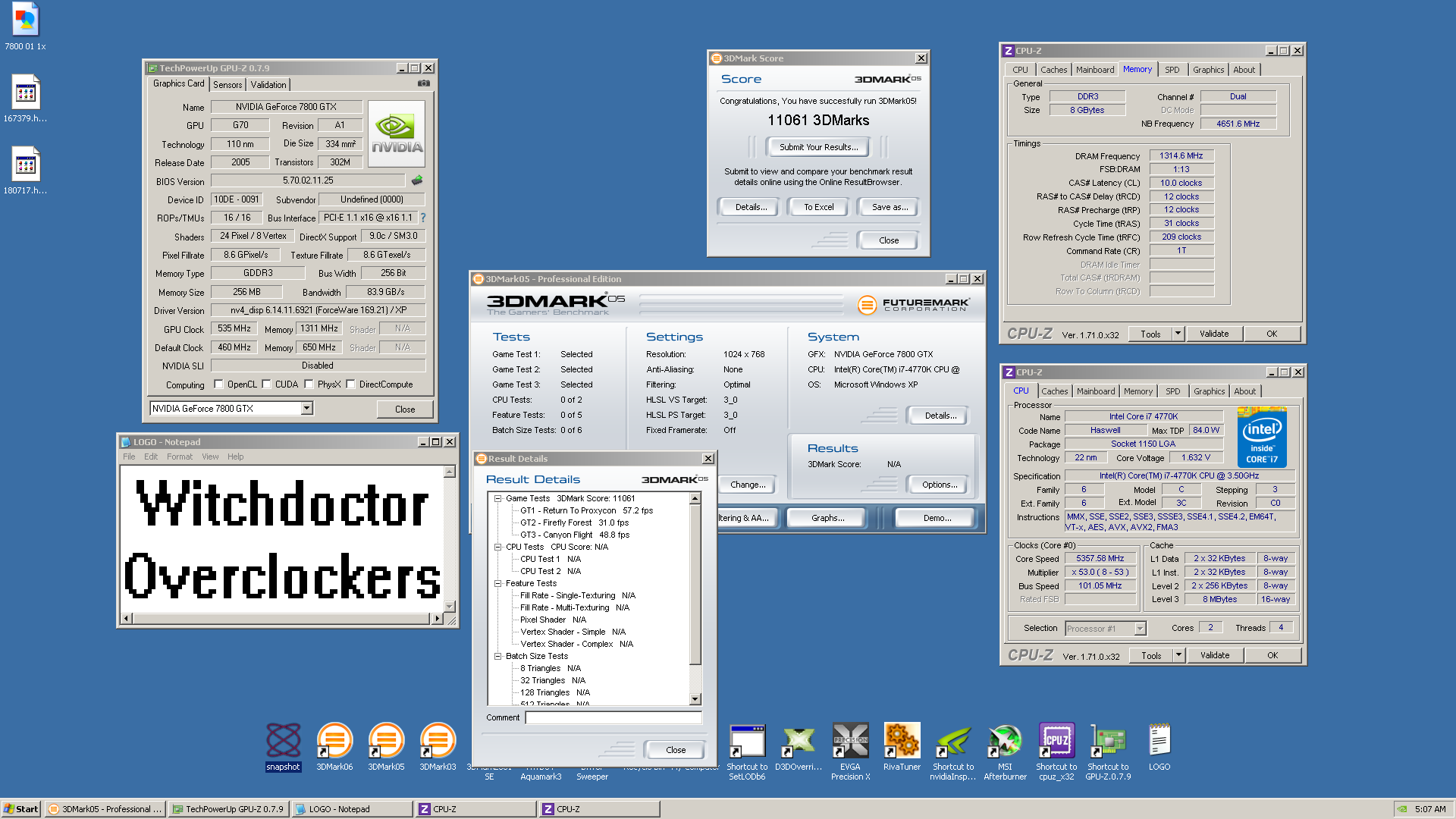
Task: Open Caches tab in lower CPU-Z window
Action: pyautogui.click(x=1054, y=391)
